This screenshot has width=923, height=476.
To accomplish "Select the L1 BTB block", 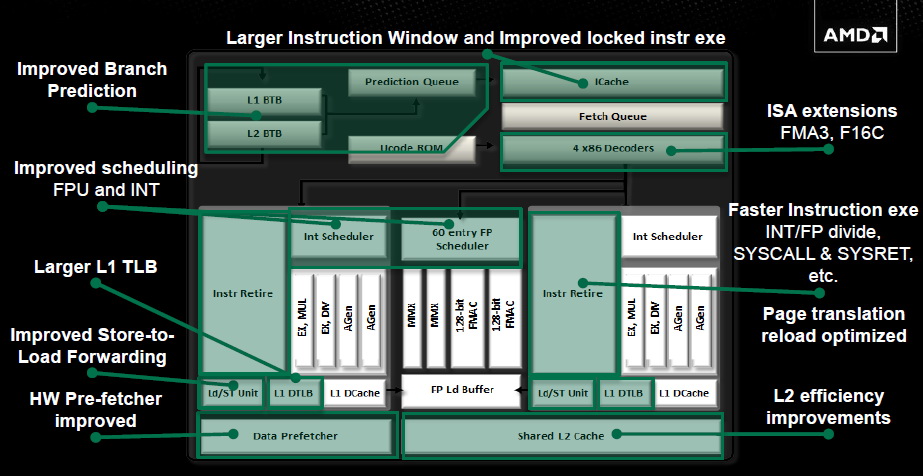I will [x=264, y=101].
